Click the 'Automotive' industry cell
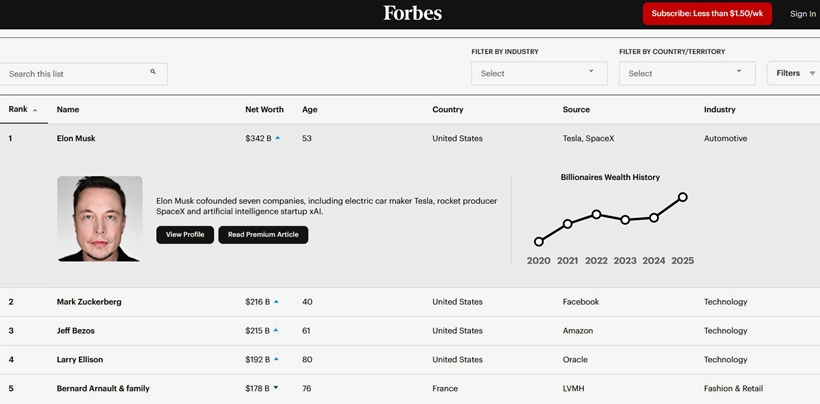 725,138
